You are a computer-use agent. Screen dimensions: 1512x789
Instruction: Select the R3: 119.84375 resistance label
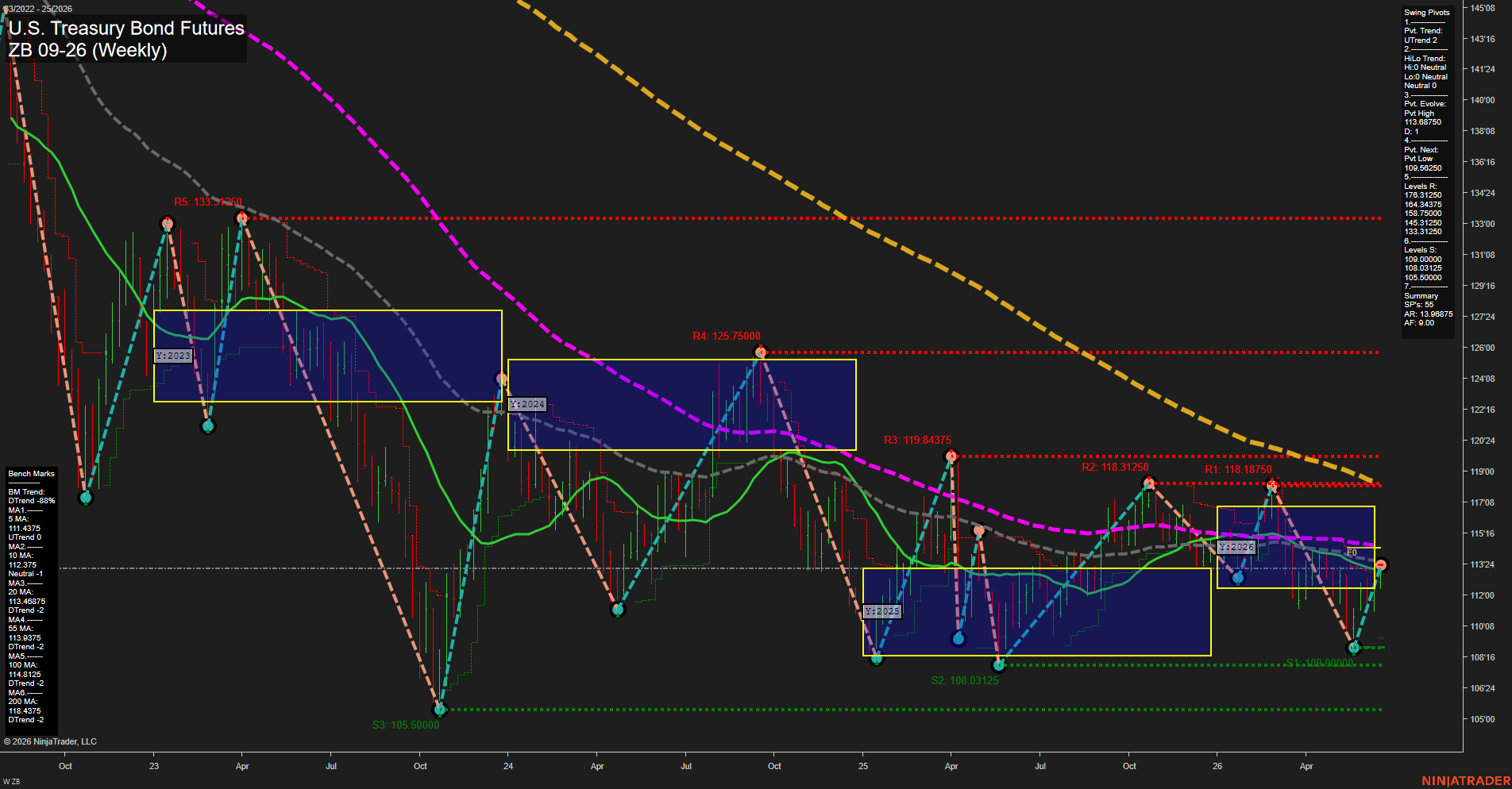917,440
